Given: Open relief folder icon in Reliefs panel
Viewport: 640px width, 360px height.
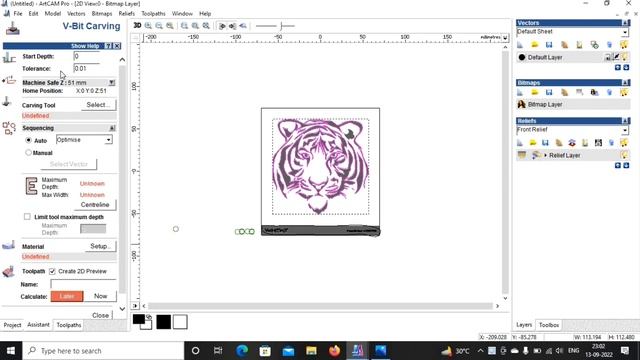Looking at the screenshot, I should tap(533, 142).
